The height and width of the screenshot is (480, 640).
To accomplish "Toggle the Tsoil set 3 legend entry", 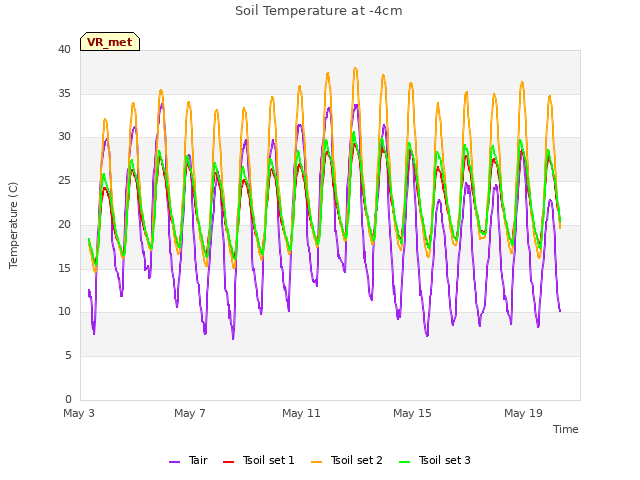I will click(435, 460).
